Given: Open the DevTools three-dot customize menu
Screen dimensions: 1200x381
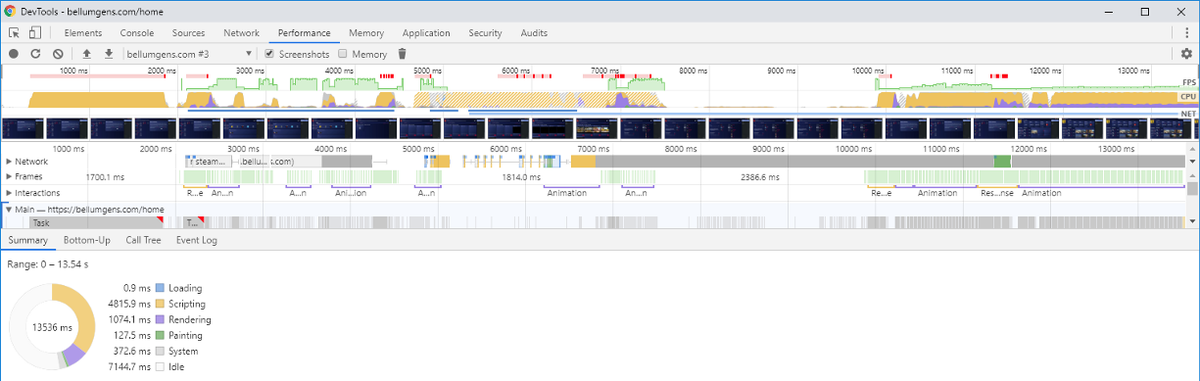Looking at the screenshot, I should (x=1186, y=33).
